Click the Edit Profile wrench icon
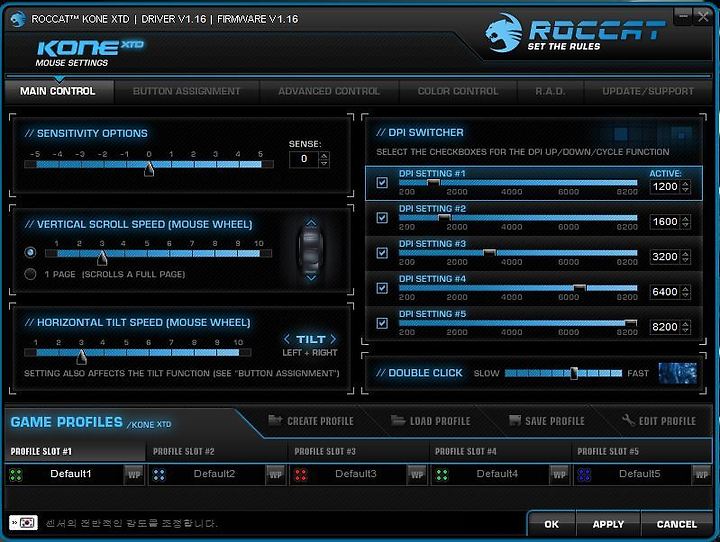The width and height of the screenshot is (720, 542). point(628,420)
